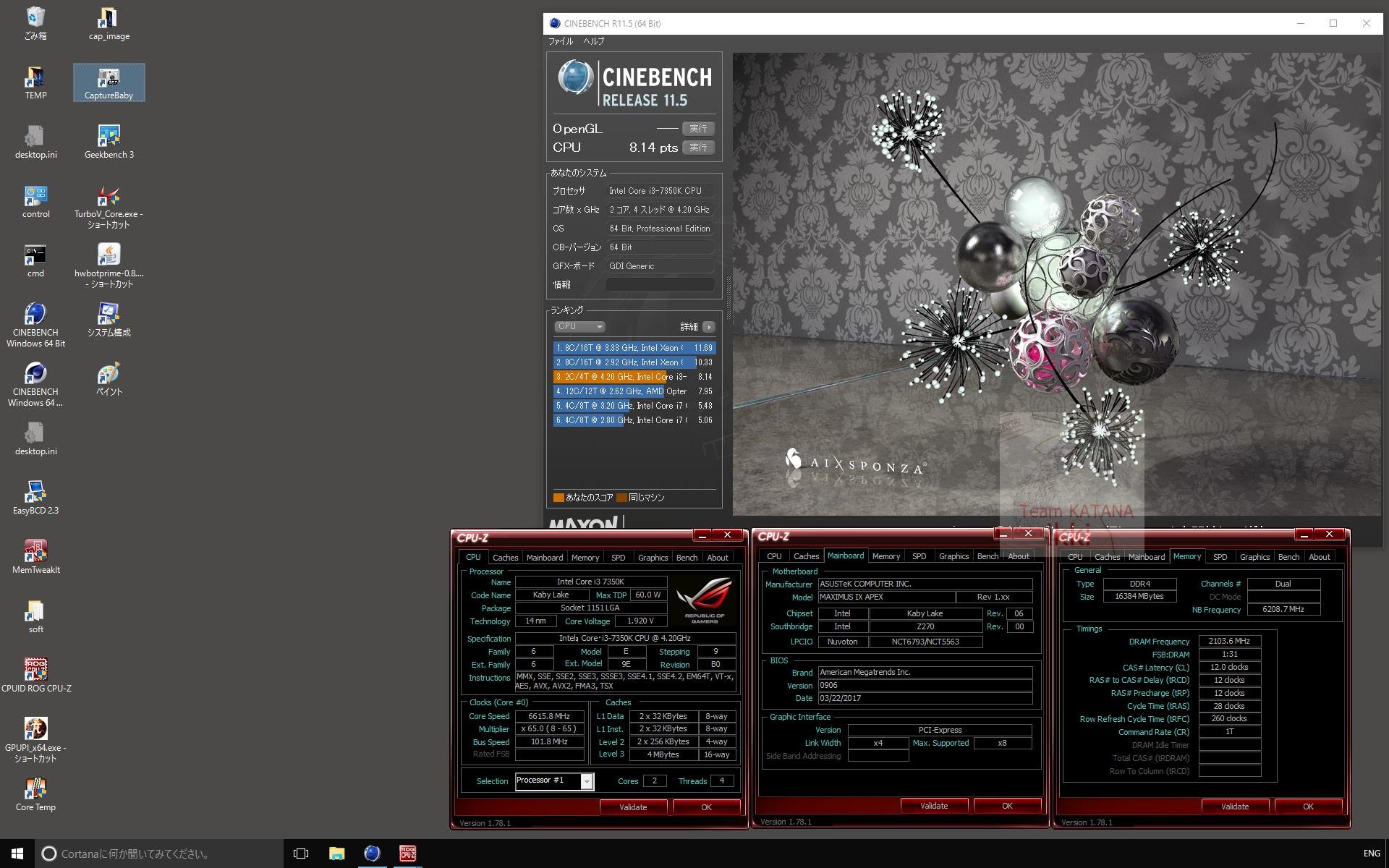Open the CPU ranking dropdown

(579, 327)
